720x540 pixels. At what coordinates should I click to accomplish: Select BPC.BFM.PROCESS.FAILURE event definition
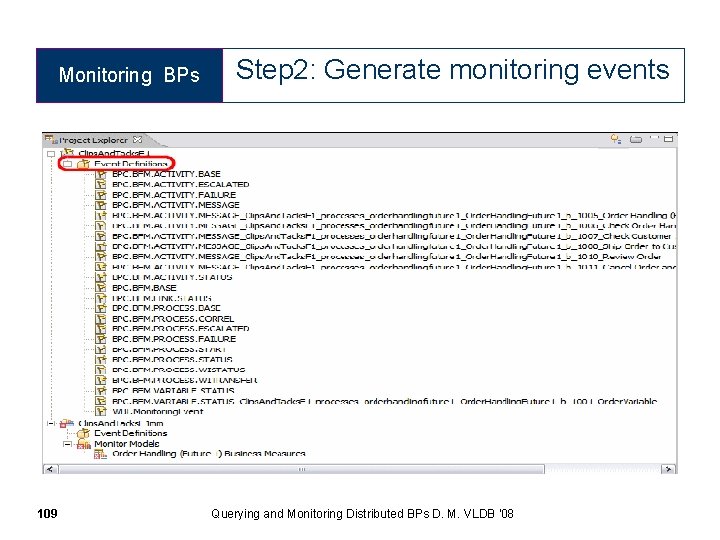click(174, 339)
